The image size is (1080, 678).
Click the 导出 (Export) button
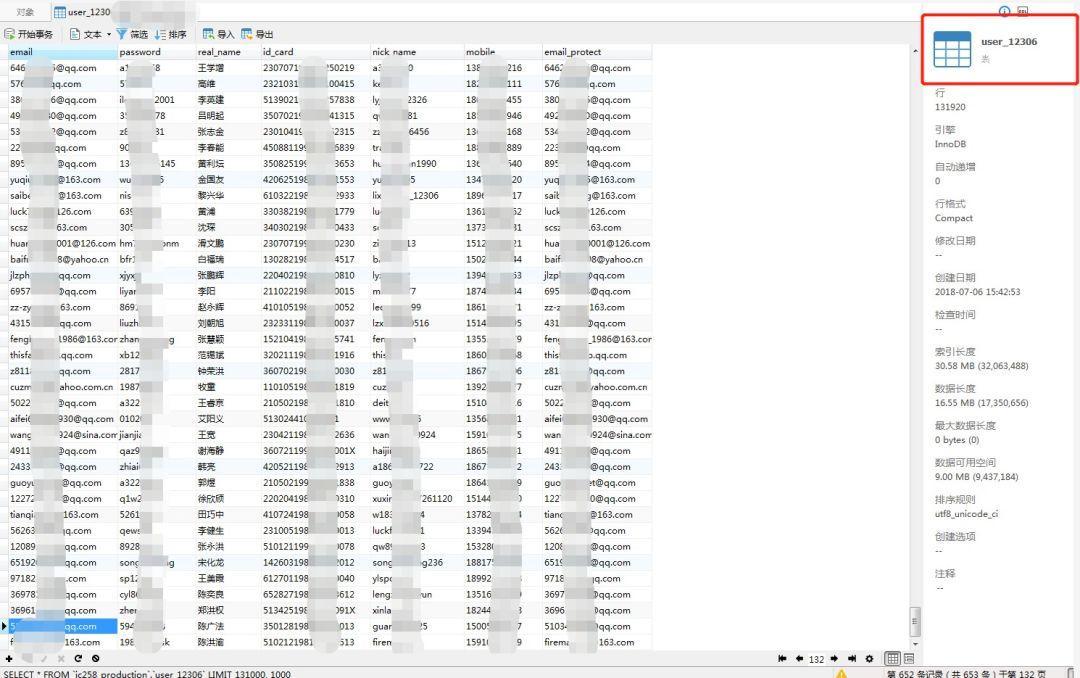tap(257, 34)
